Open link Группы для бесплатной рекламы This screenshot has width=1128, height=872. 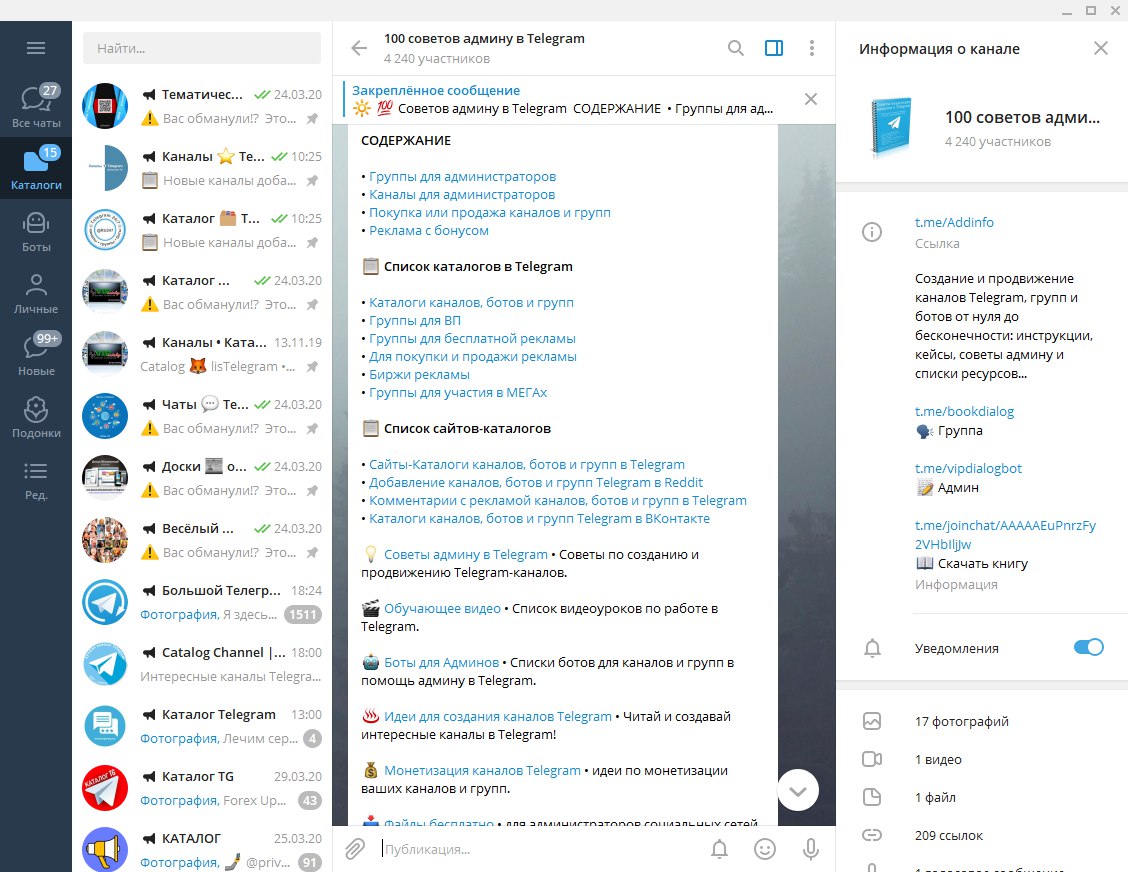tap(472, 338)
